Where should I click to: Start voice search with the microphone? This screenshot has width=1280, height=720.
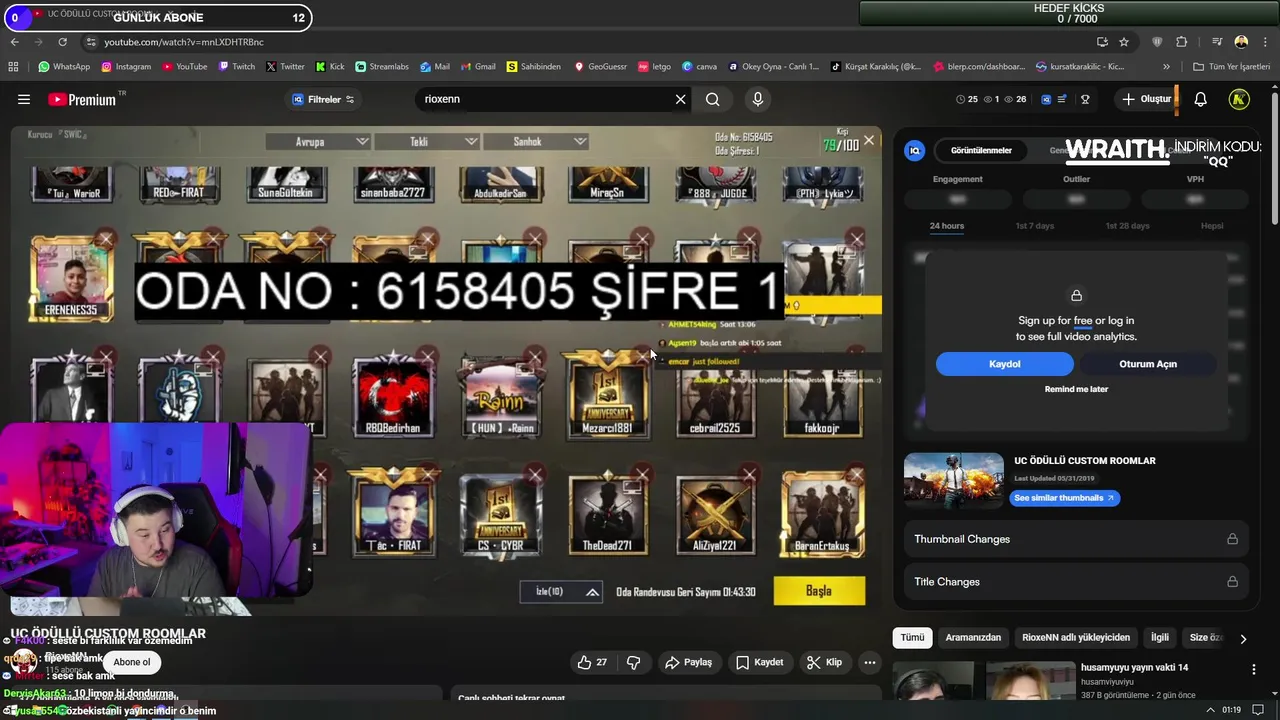(757, 99)
